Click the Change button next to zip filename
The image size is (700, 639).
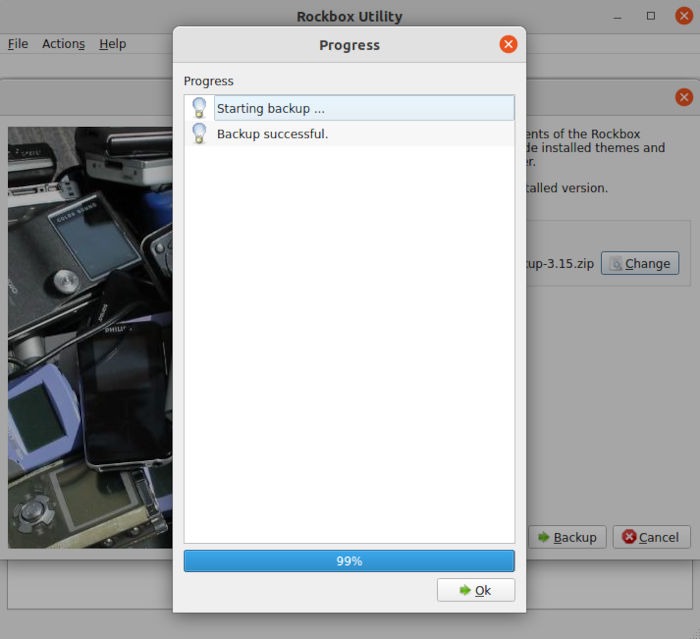coord(640,263)
